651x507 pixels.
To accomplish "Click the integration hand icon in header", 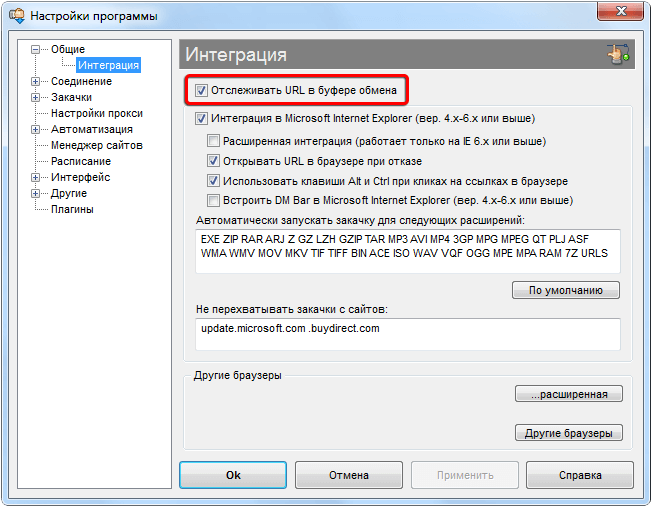I will coord(617,54).
